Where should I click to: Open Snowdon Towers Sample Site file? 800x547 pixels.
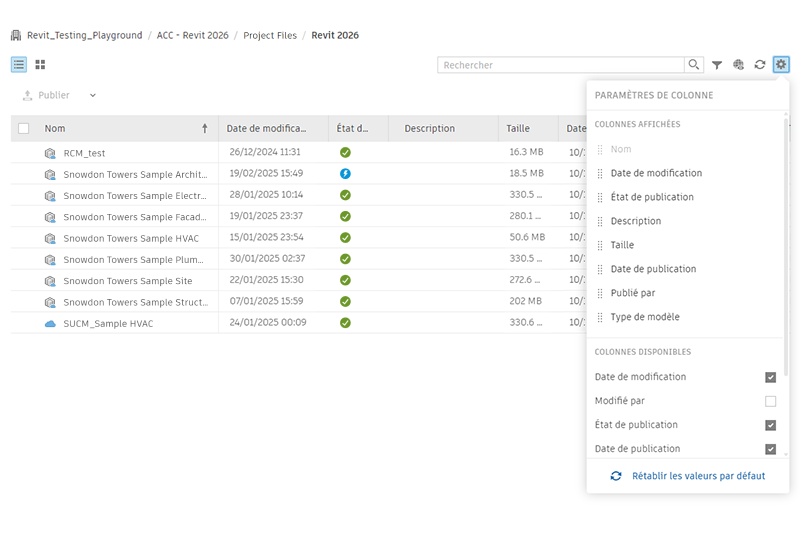128,281
